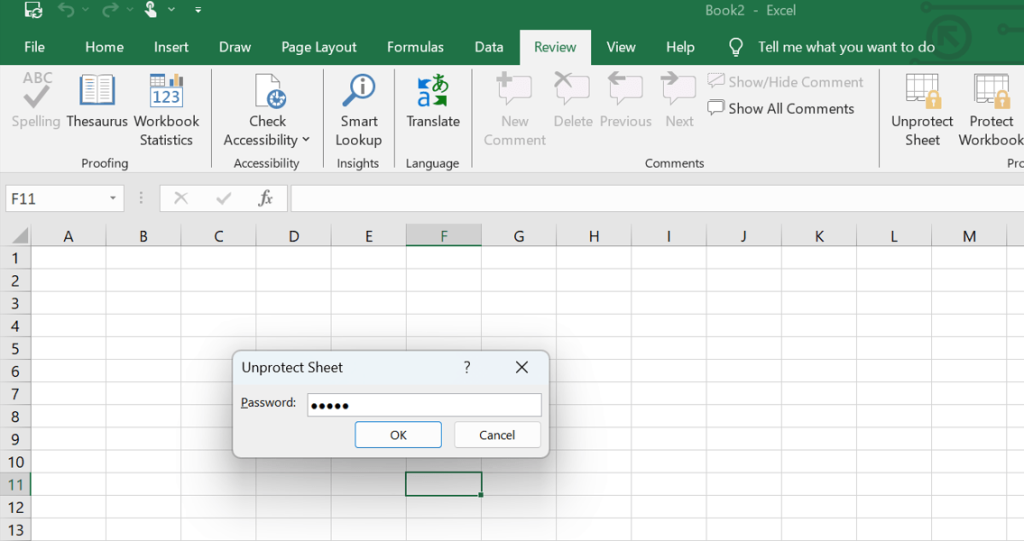Click the Show All Comments toggle
This screenshot has height=541, width=1024.
[x=781, y=108]
